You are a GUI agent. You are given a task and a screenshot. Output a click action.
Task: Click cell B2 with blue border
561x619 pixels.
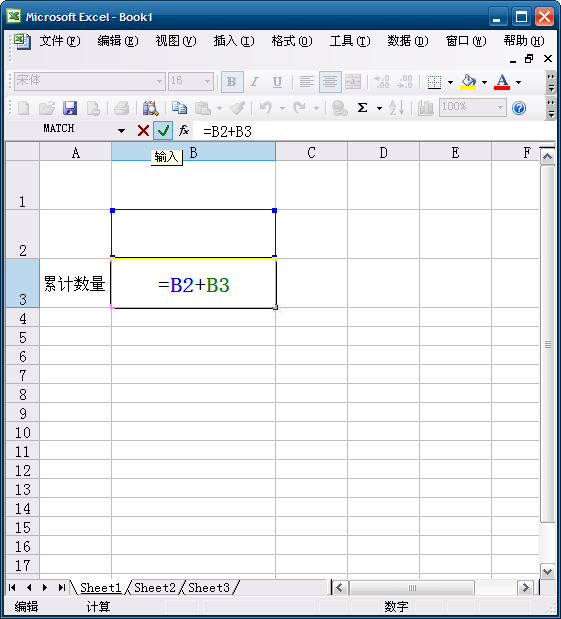click(193, 234)
